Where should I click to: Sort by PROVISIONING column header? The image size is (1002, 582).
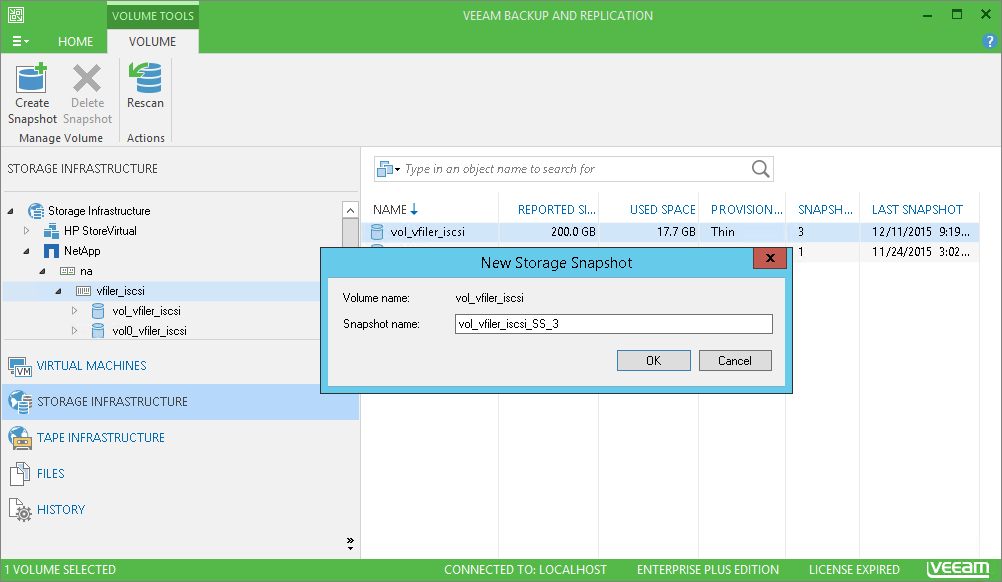746,210
